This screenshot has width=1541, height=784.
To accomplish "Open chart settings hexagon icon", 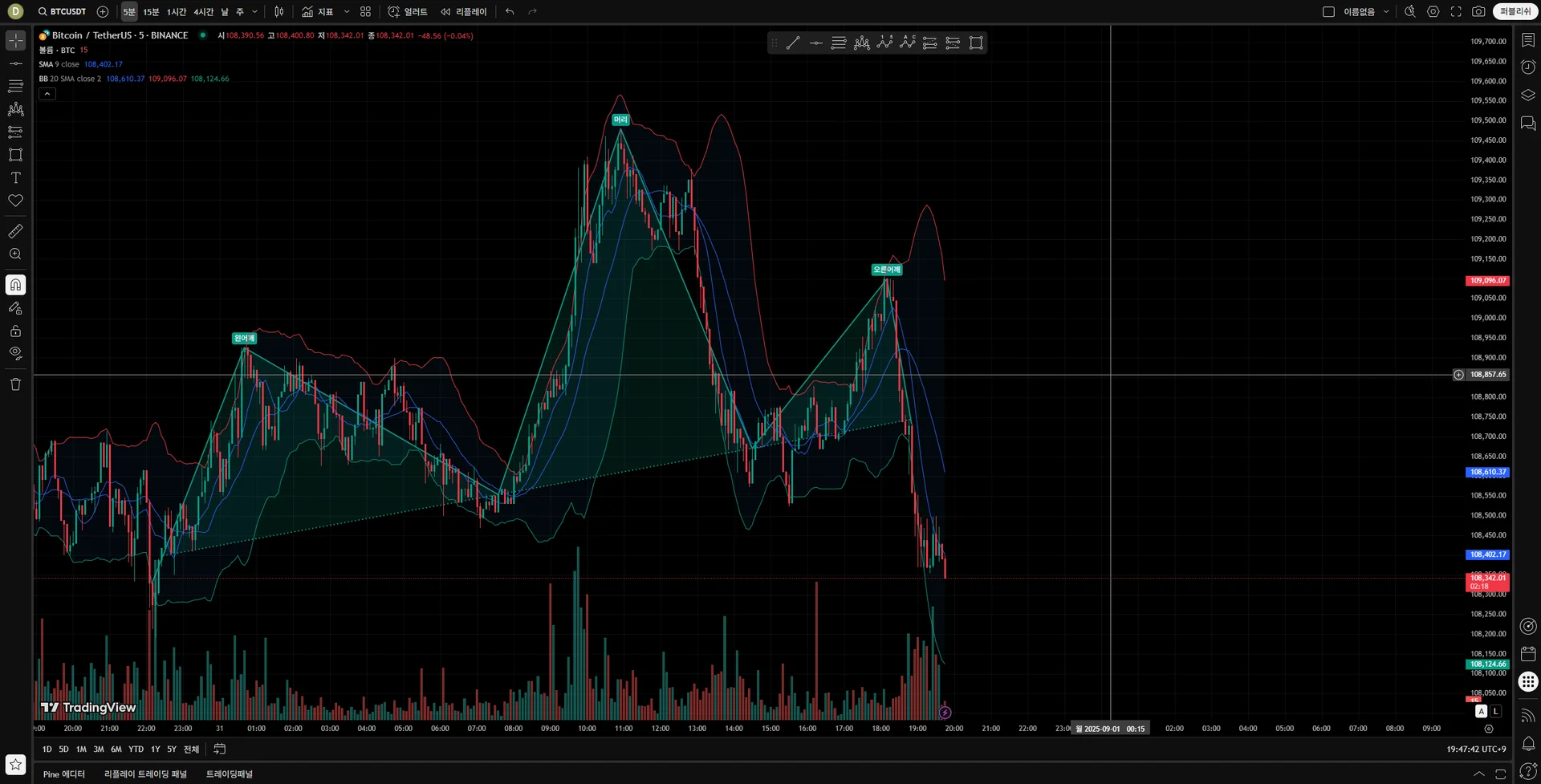I will pos(1433,12).
